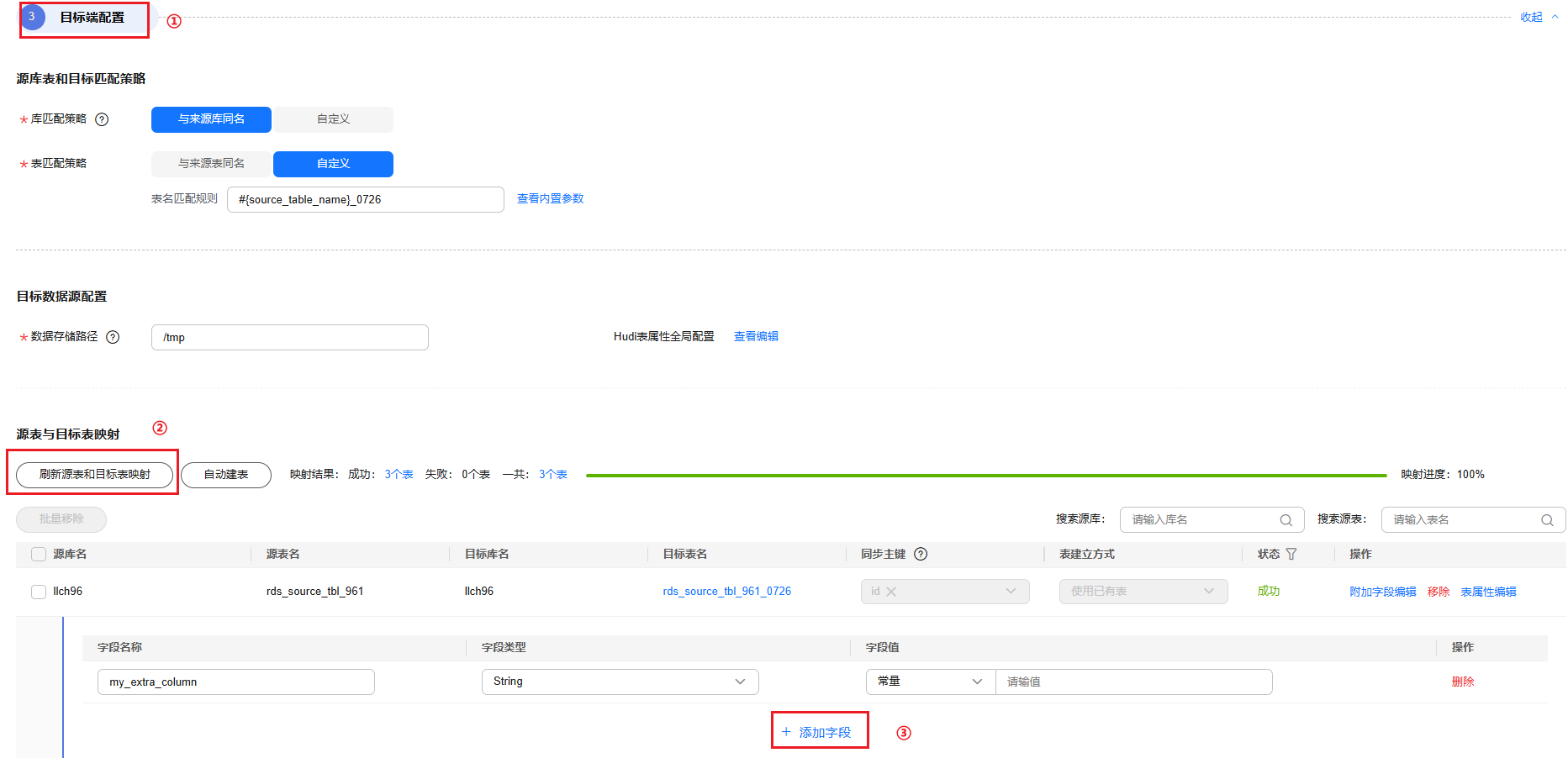Select 自定义 for 库匹配策略

pyautogui.click(x=333, y=119)
